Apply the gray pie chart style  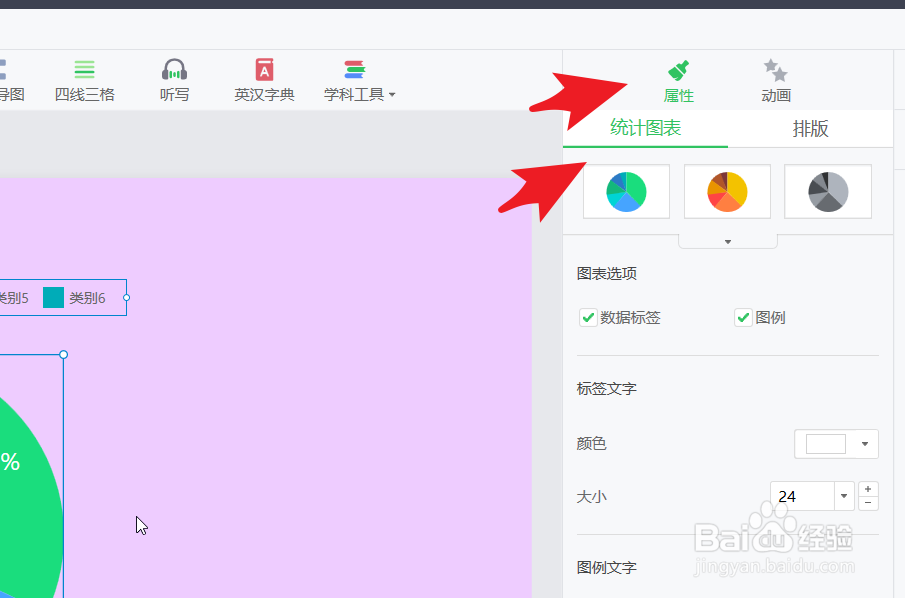pyautogui.click(x=828, y=192)
